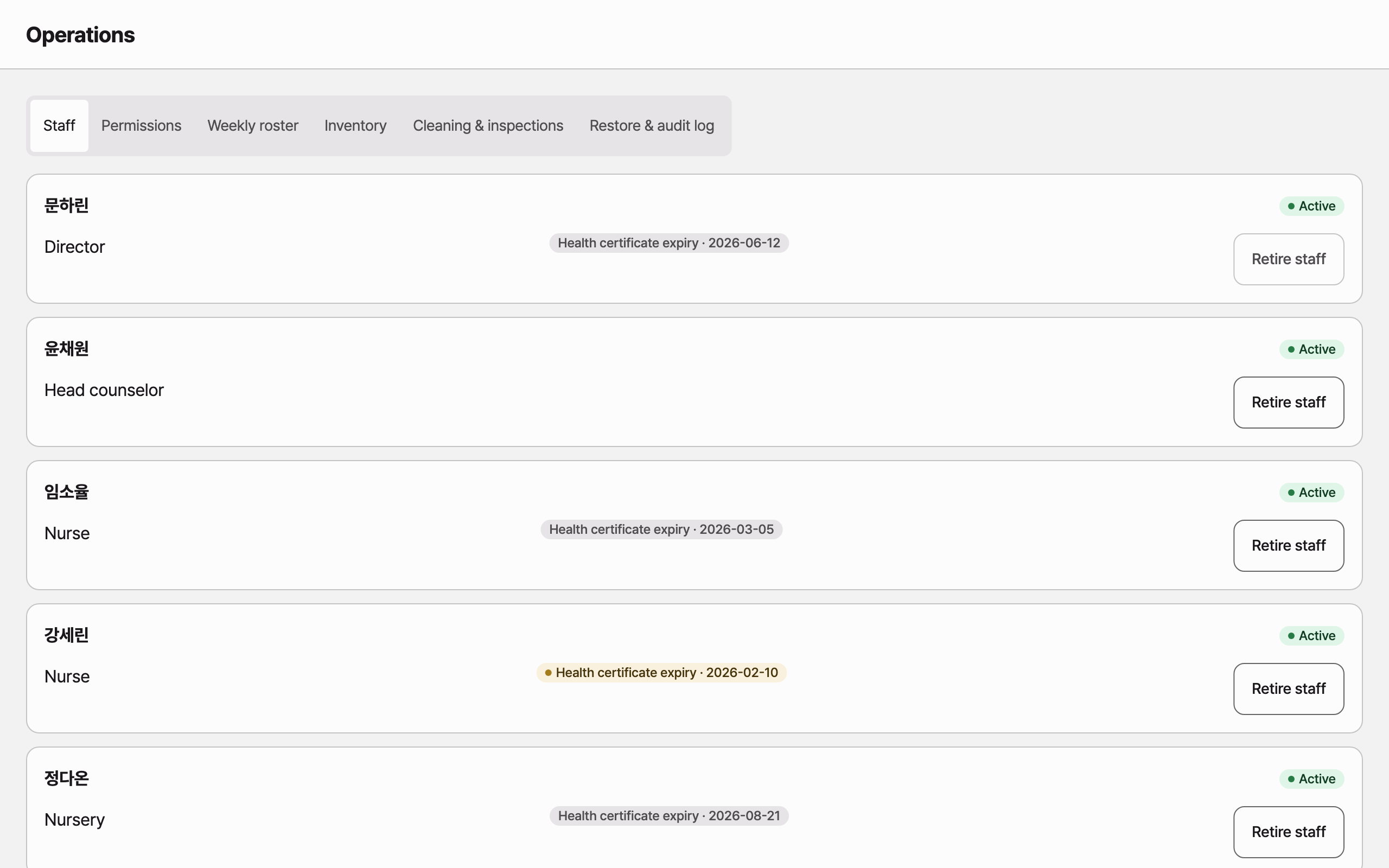The width and height of the screenshot is (1389, 868).
Task: Click the Nursery role label
Action: tap(75, 820)
